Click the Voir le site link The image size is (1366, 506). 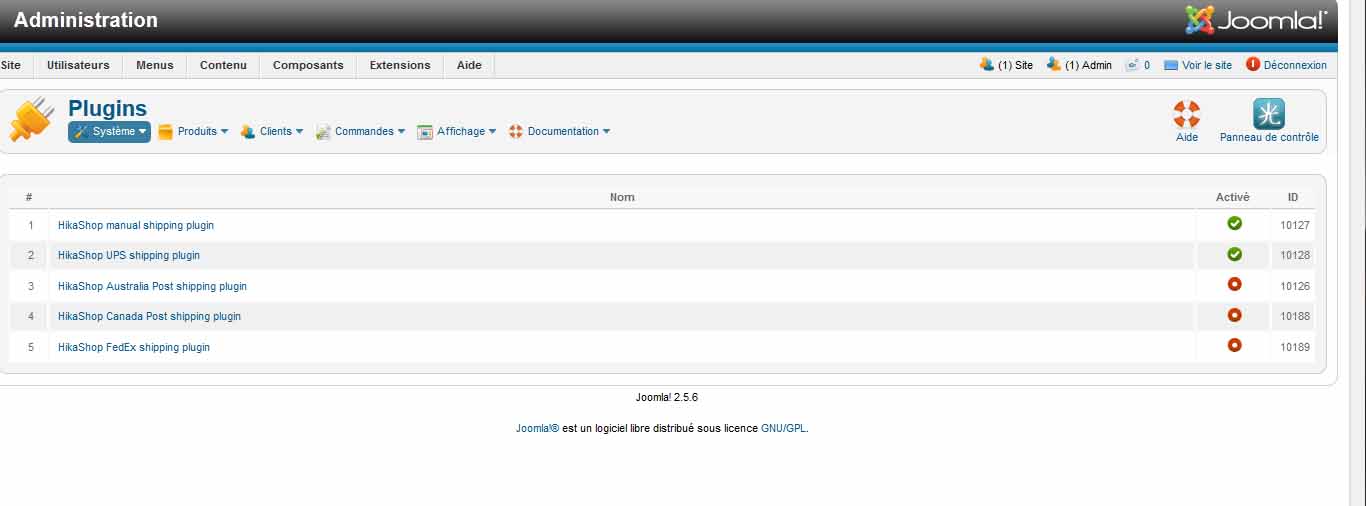1207,65
